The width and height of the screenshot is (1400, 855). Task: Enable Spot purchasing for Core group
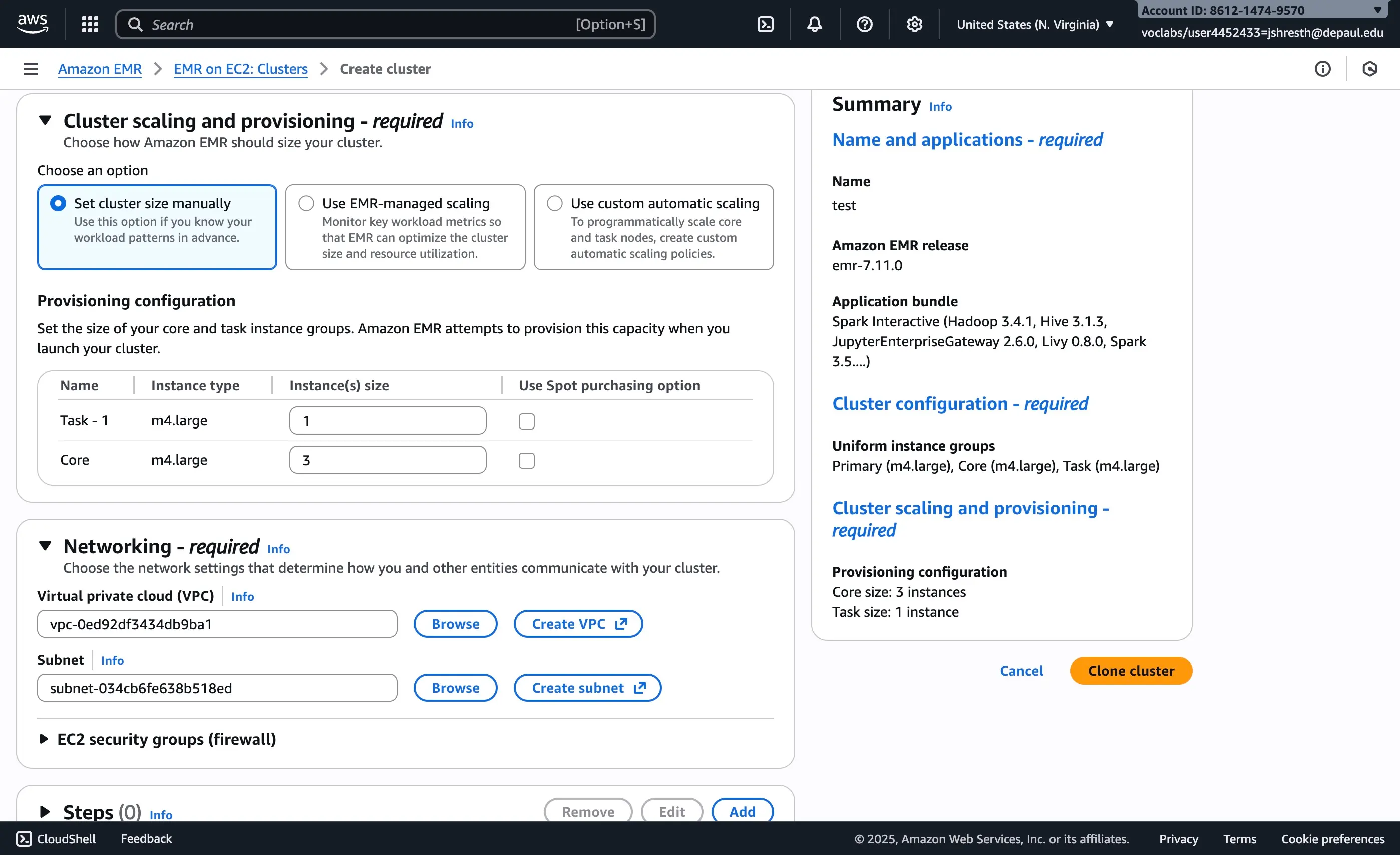526,460
